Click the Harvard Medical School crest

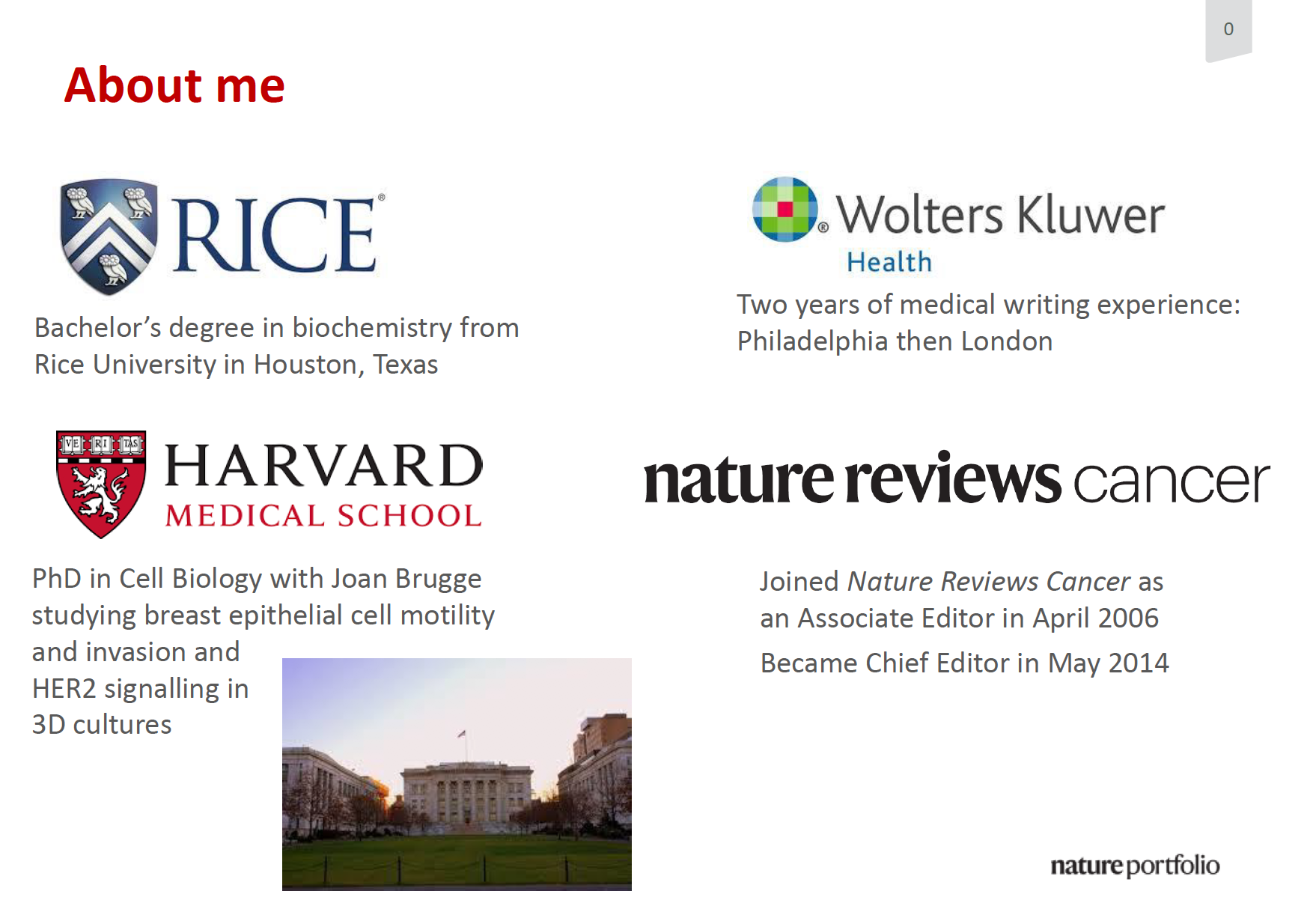[x=101, y=484]
